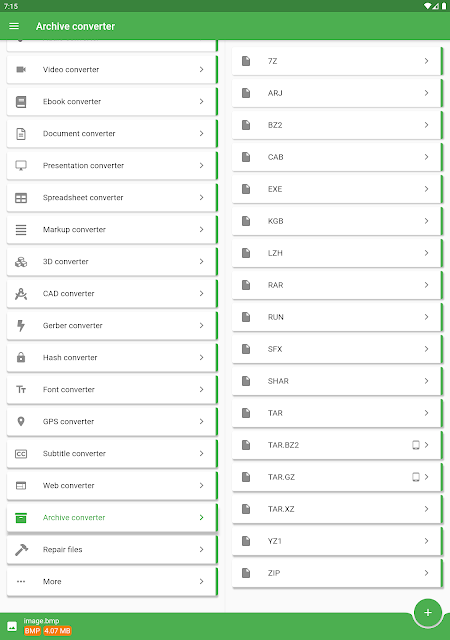This screenshot has height=640, width=450.
Task: Expand the 7Z format chevron
Action: click(x=426, y=61)
